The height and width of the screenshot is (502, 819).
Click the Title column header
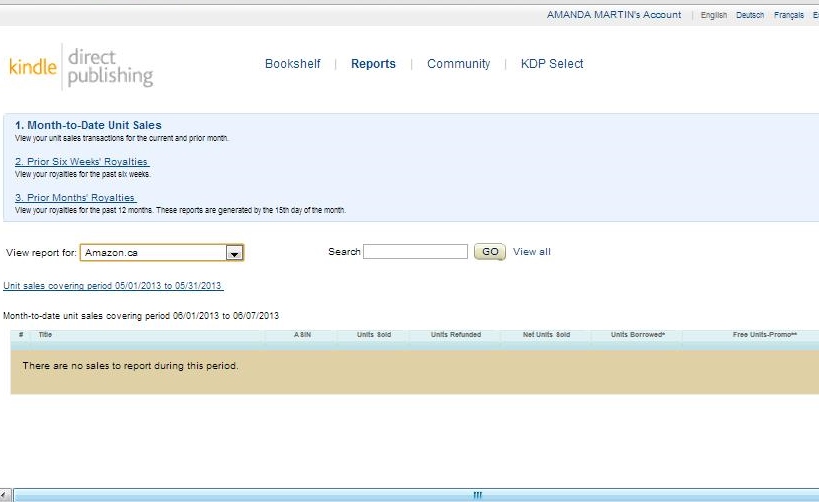click(45, 335)
